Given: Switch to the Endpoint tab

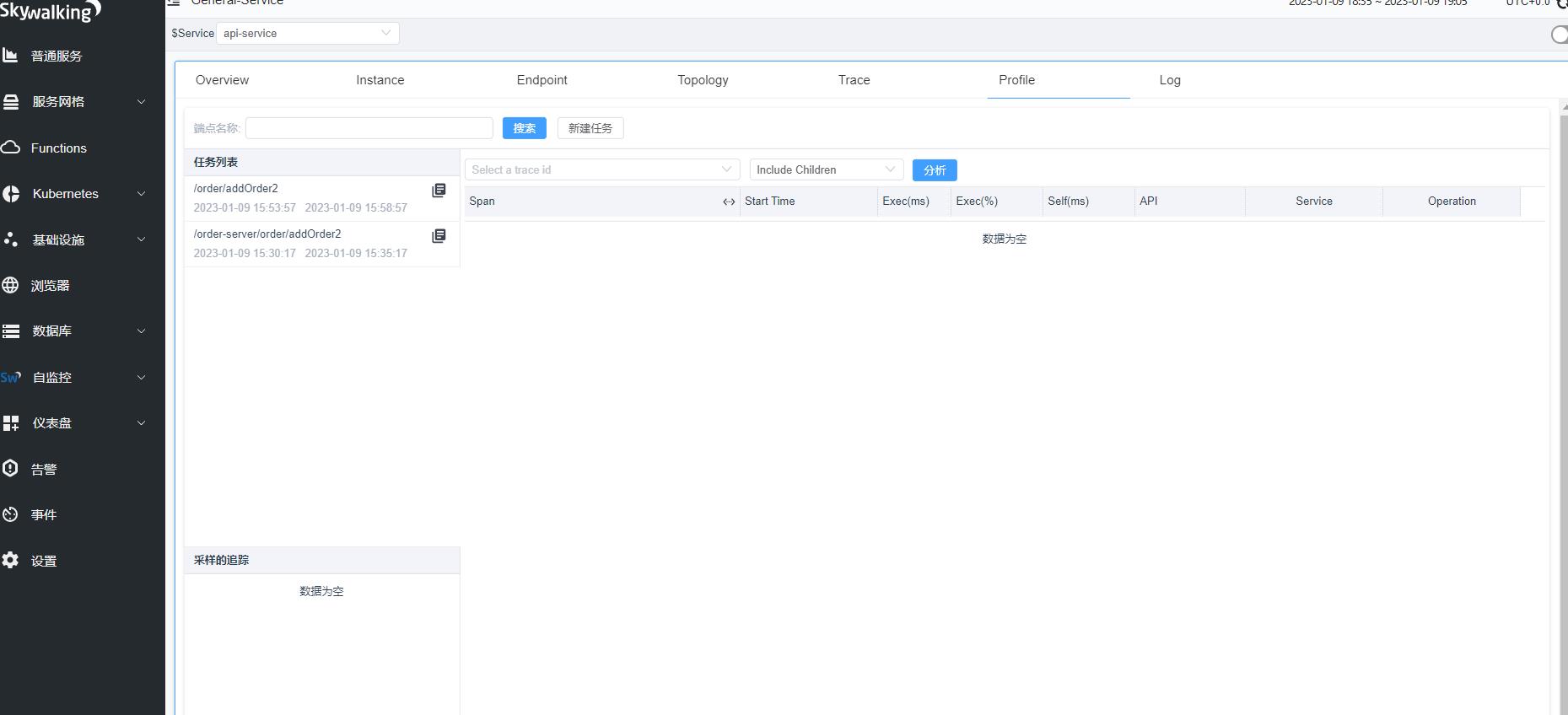Looking at the screenshot, I should pyautogui.click(x=542, y=80).
